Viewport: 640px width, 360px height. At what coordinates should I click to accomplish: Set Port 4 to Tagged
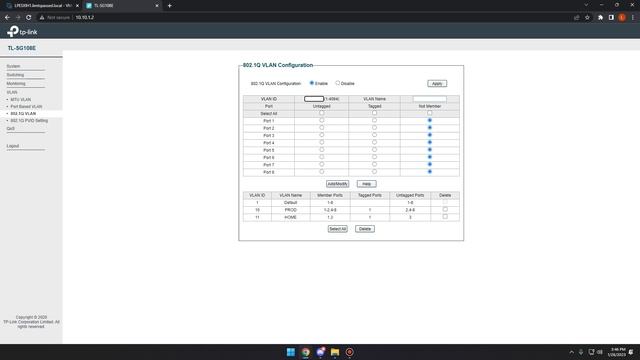(374, 142)
